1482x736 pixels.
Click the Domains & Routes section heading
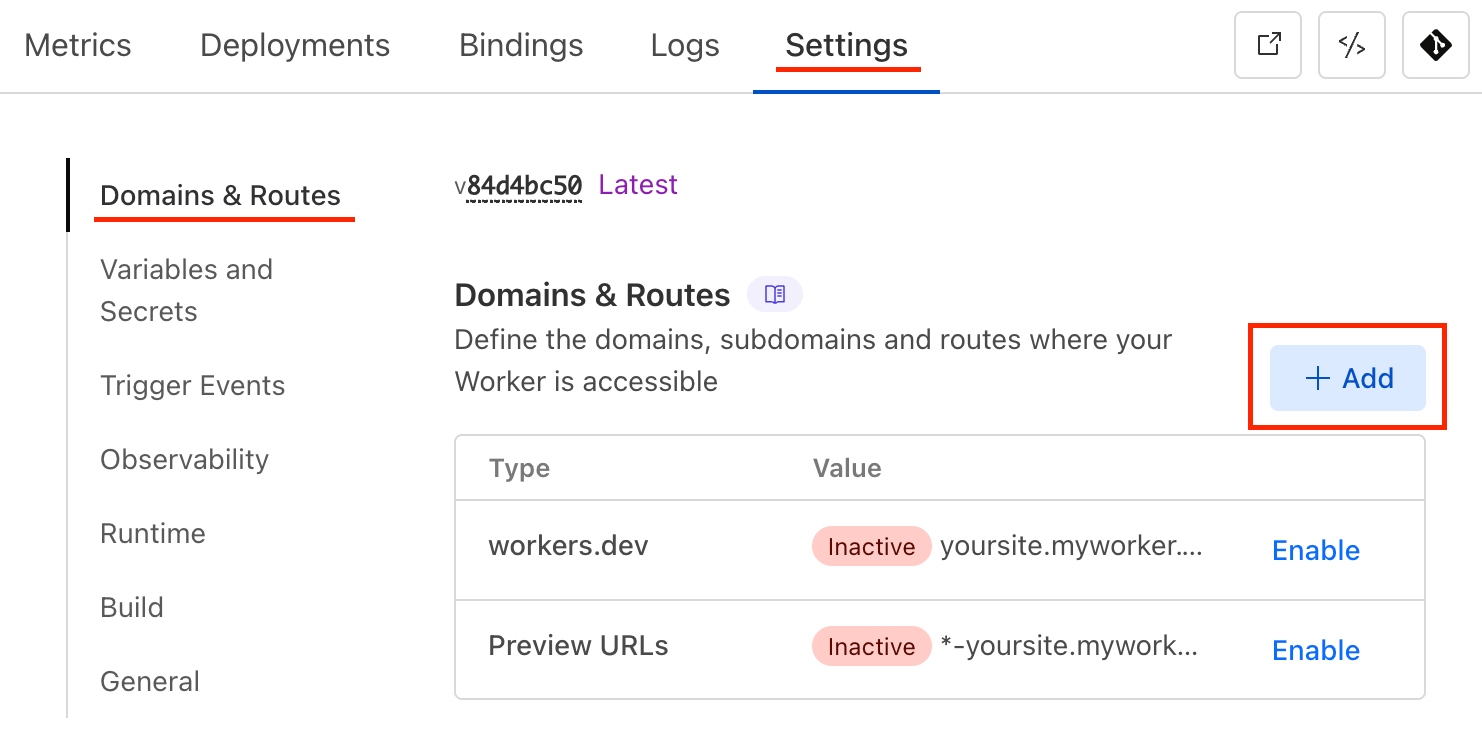pyautogui.click(x=592, y=295)
